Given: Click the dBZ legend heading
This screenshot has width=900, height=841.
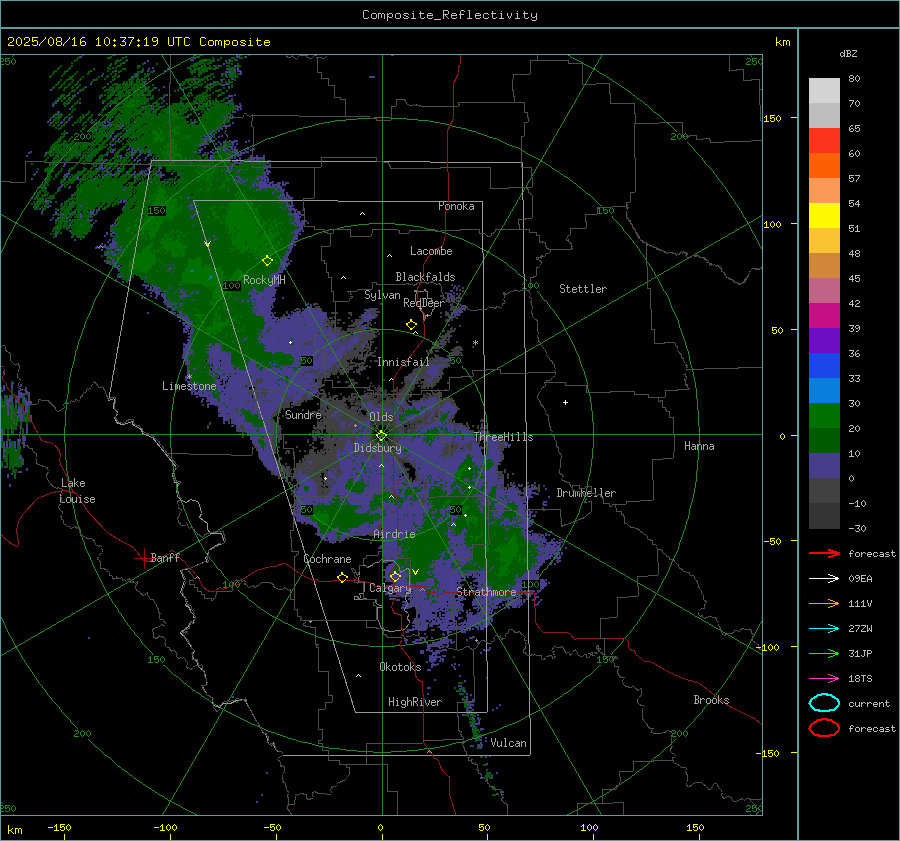Looking at the screenshot, I should click(848, 53).
